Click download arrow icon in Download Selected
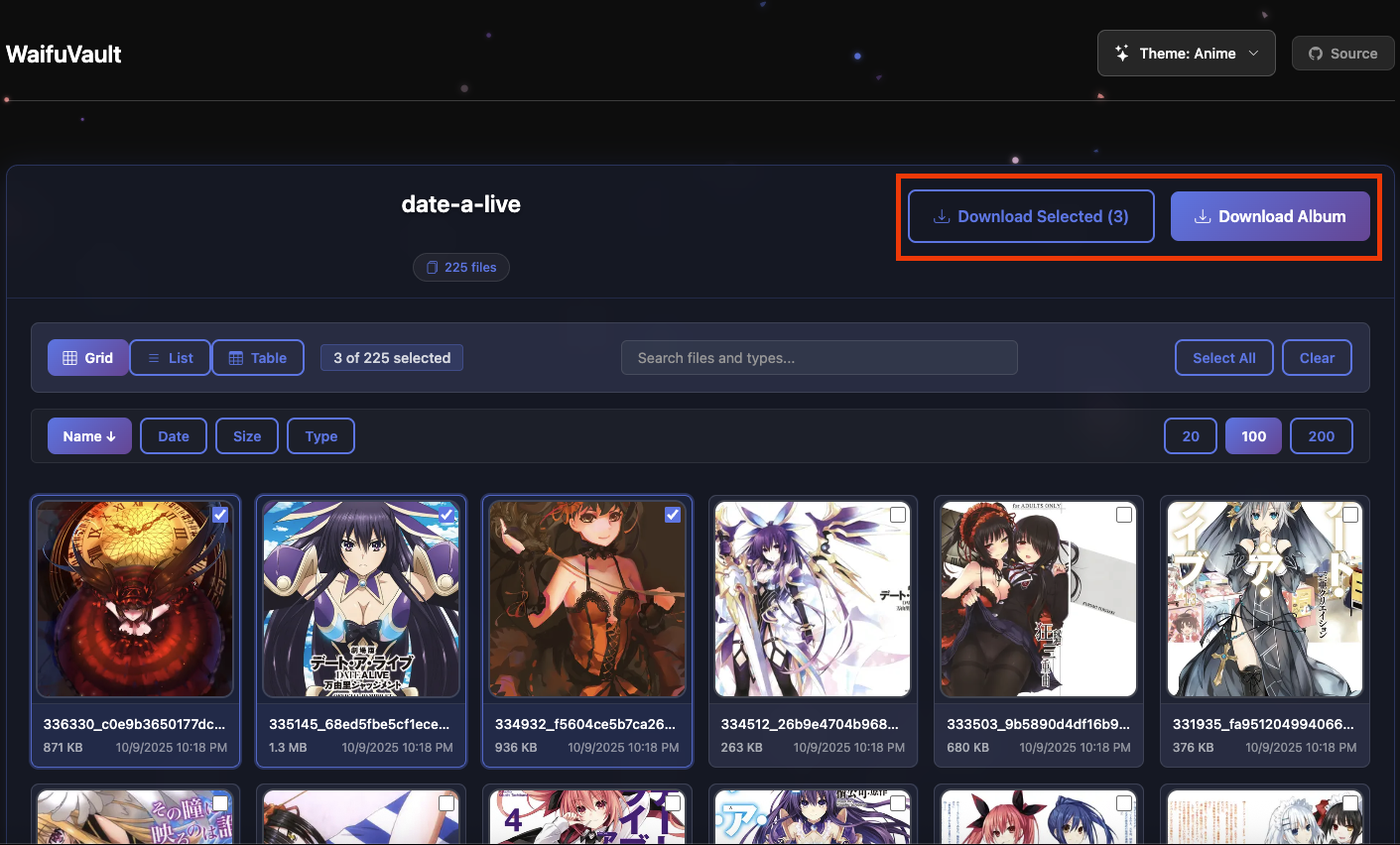Viewport: 1400px width, 845px height. coord(942,216)
